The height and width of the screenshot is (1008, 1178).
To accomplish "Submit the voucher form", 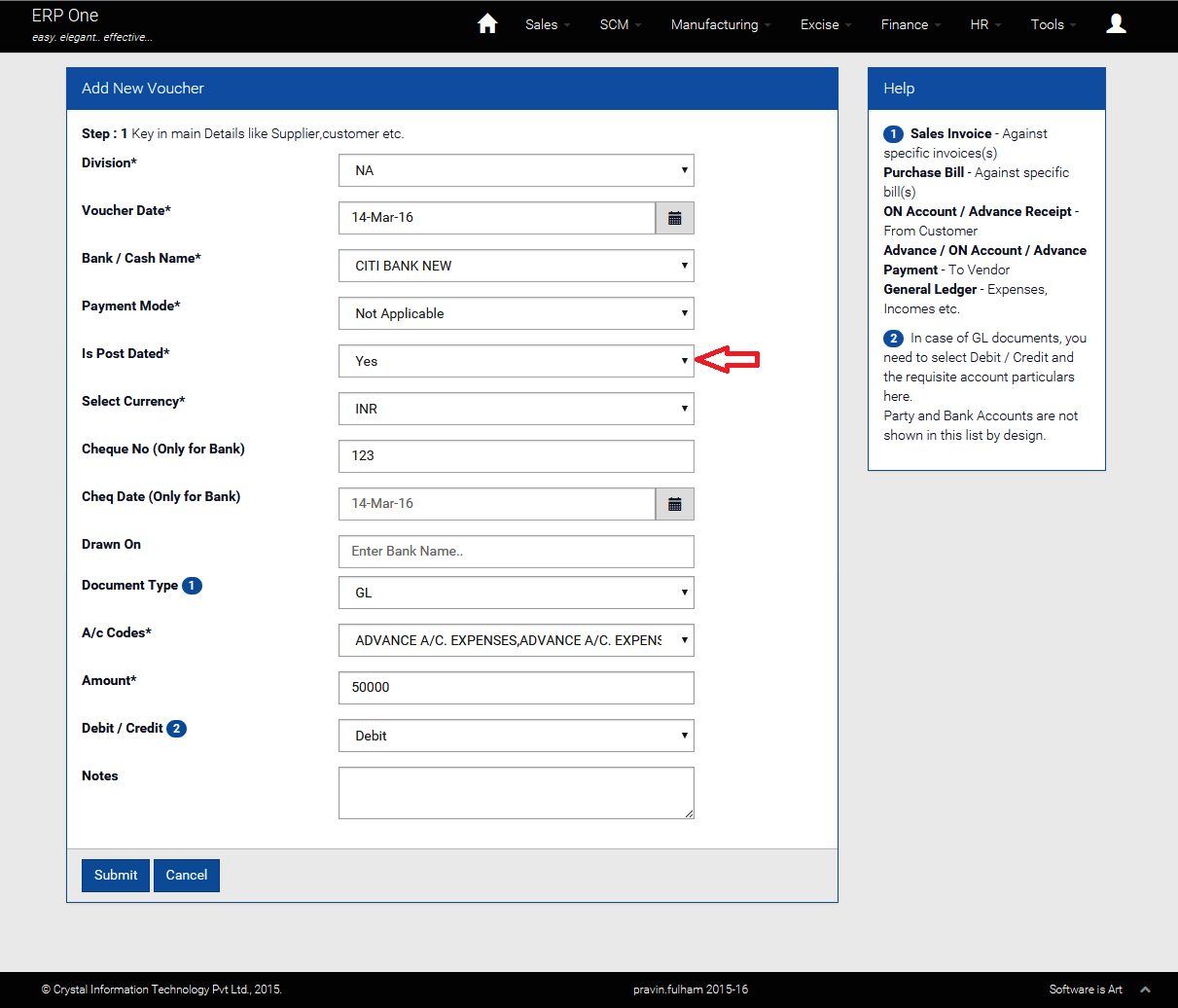I will click(x=116, y=876).
